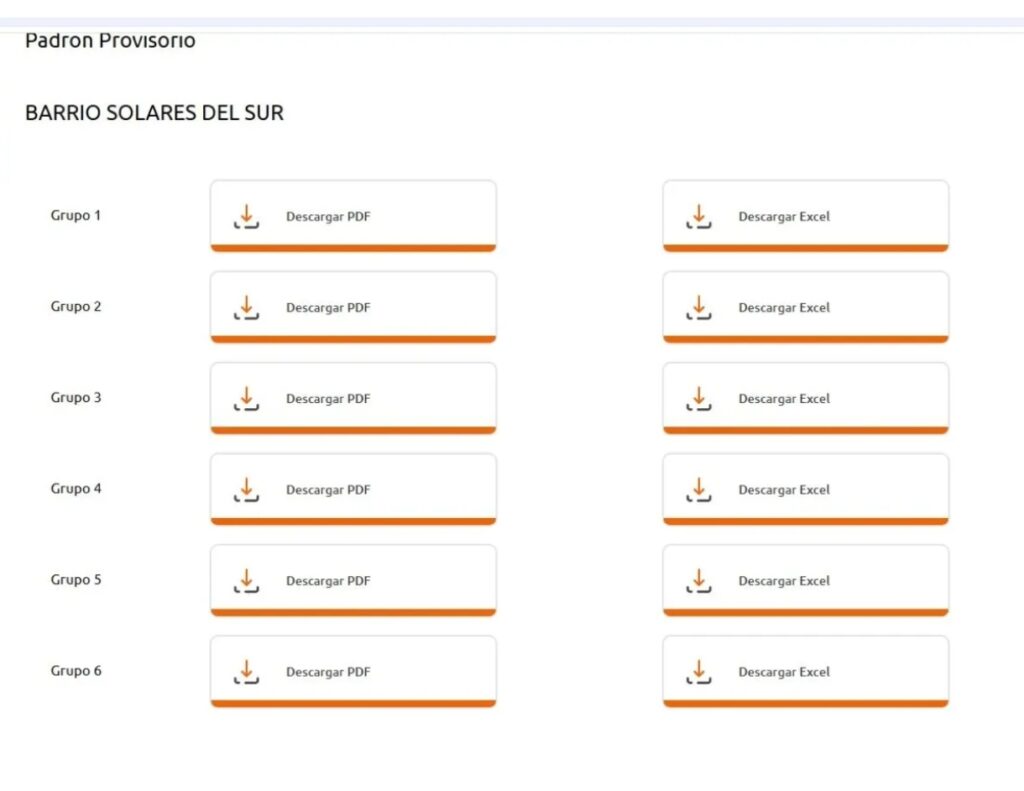Click the download icon for Grupo 4 PDF
Viewport: 1024px width, 791px height.
[x=246, y=489]
